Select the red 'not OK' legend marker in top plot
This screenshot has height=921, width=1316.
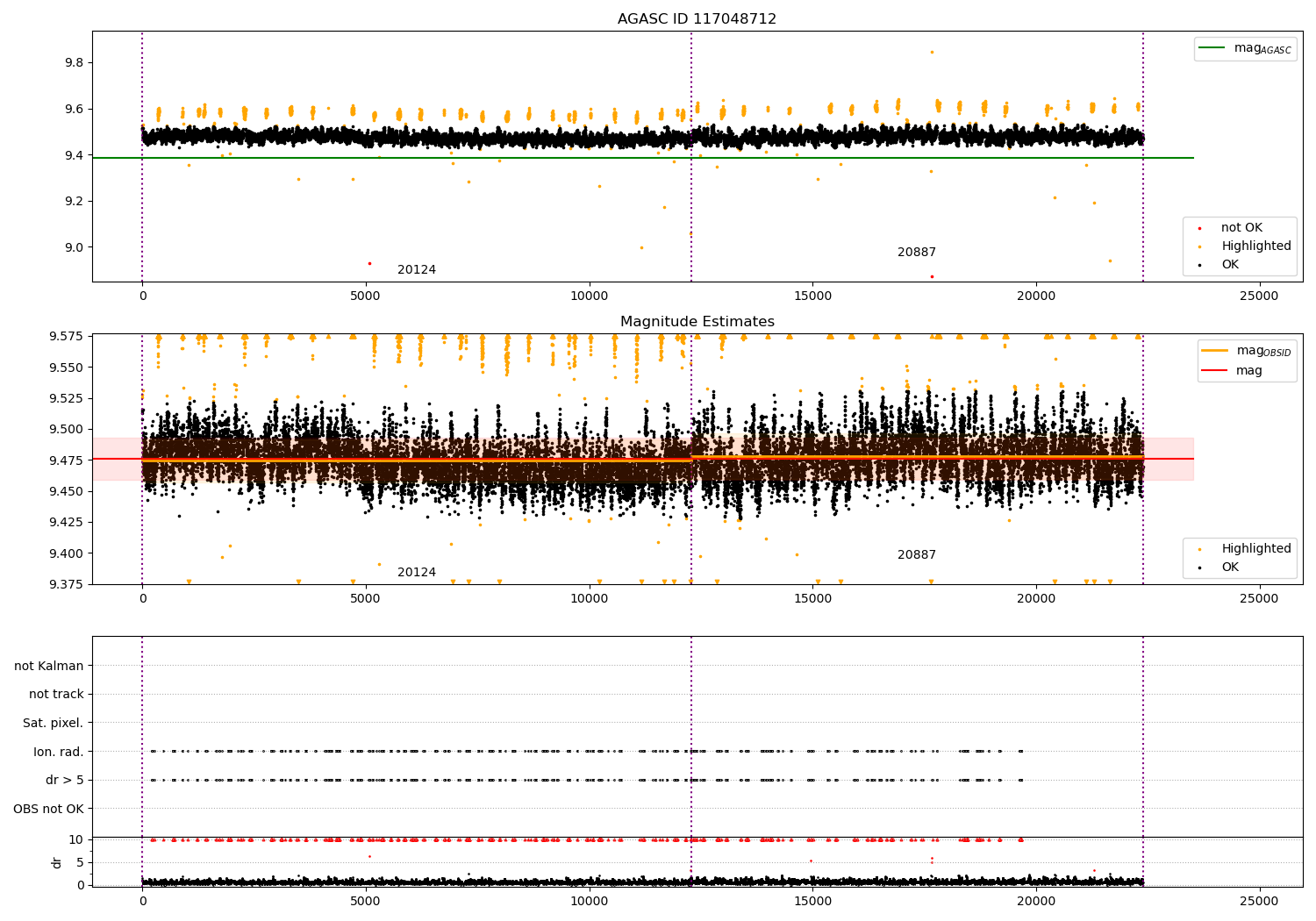click(1199, 228)
